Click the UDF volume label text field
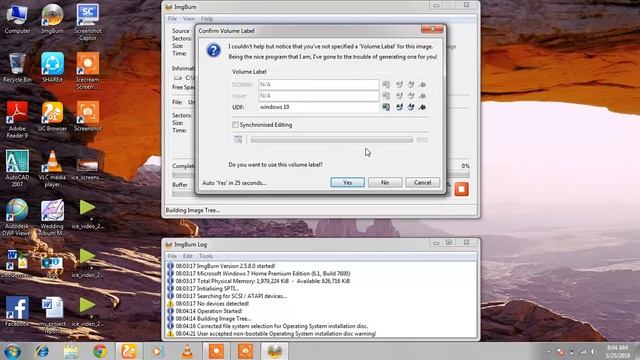 coord(318,107)
